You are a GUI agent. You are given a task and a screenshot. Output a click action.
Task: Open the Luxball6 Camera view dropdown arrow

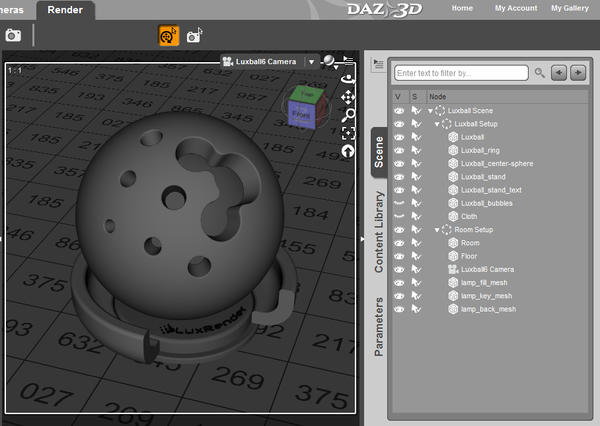point(311,62)
